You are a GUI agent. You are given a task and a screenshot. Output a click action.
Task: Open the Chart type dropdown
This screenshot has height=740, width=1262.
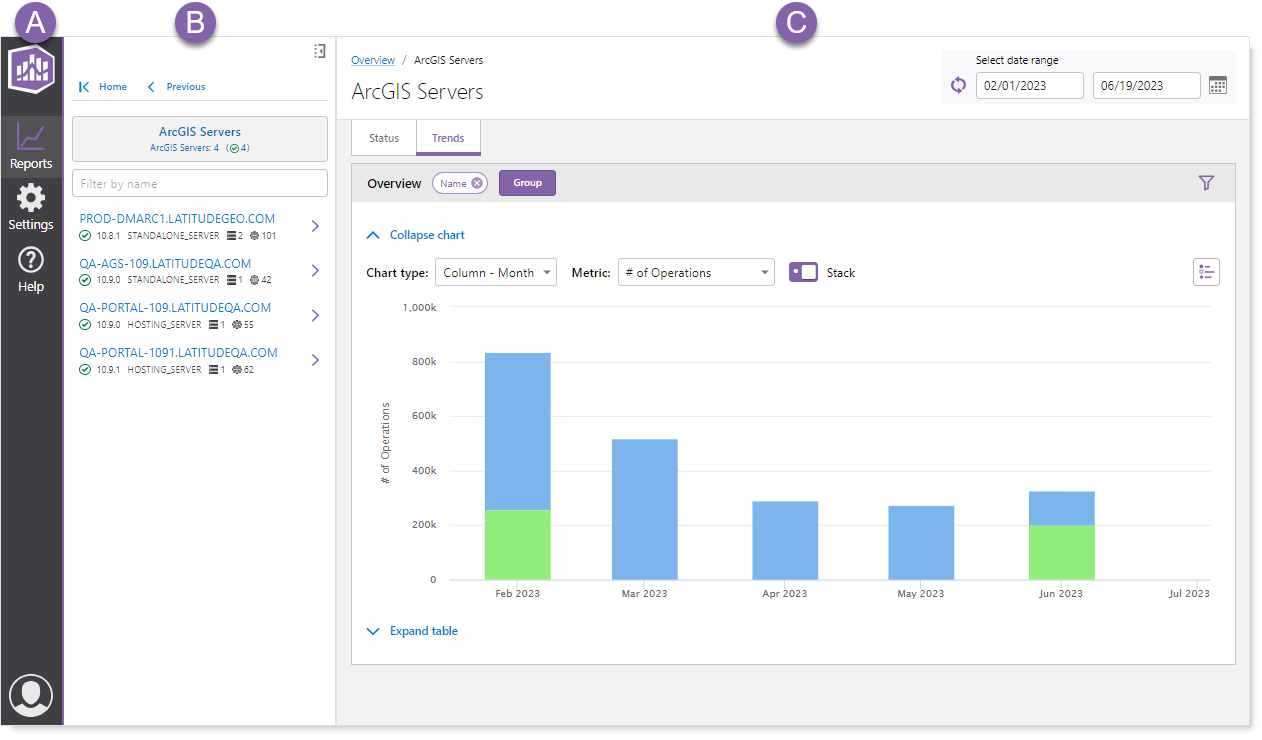coord(496,272)
